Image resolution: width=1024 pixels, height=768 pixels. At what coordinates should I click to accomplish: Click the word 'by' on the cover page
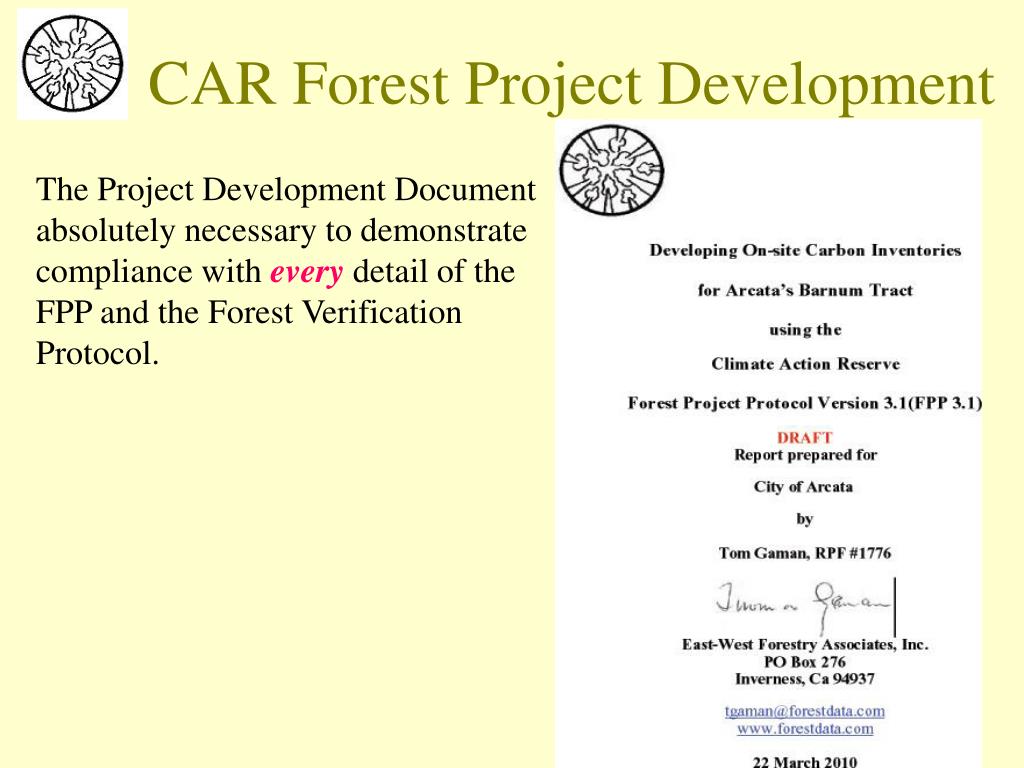[x=805, y=519]
